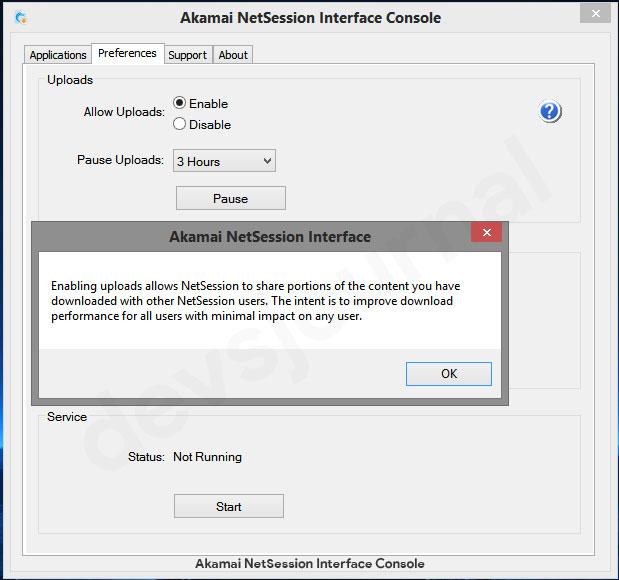Image resolution: width=619 pixels, height=580 pixels.
Task: Open the About tab
Action: 233,55
